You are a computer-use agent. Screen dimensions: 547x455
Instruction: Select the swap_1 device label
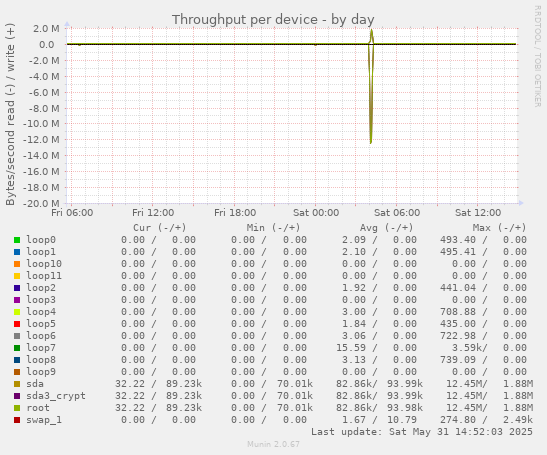44,420
